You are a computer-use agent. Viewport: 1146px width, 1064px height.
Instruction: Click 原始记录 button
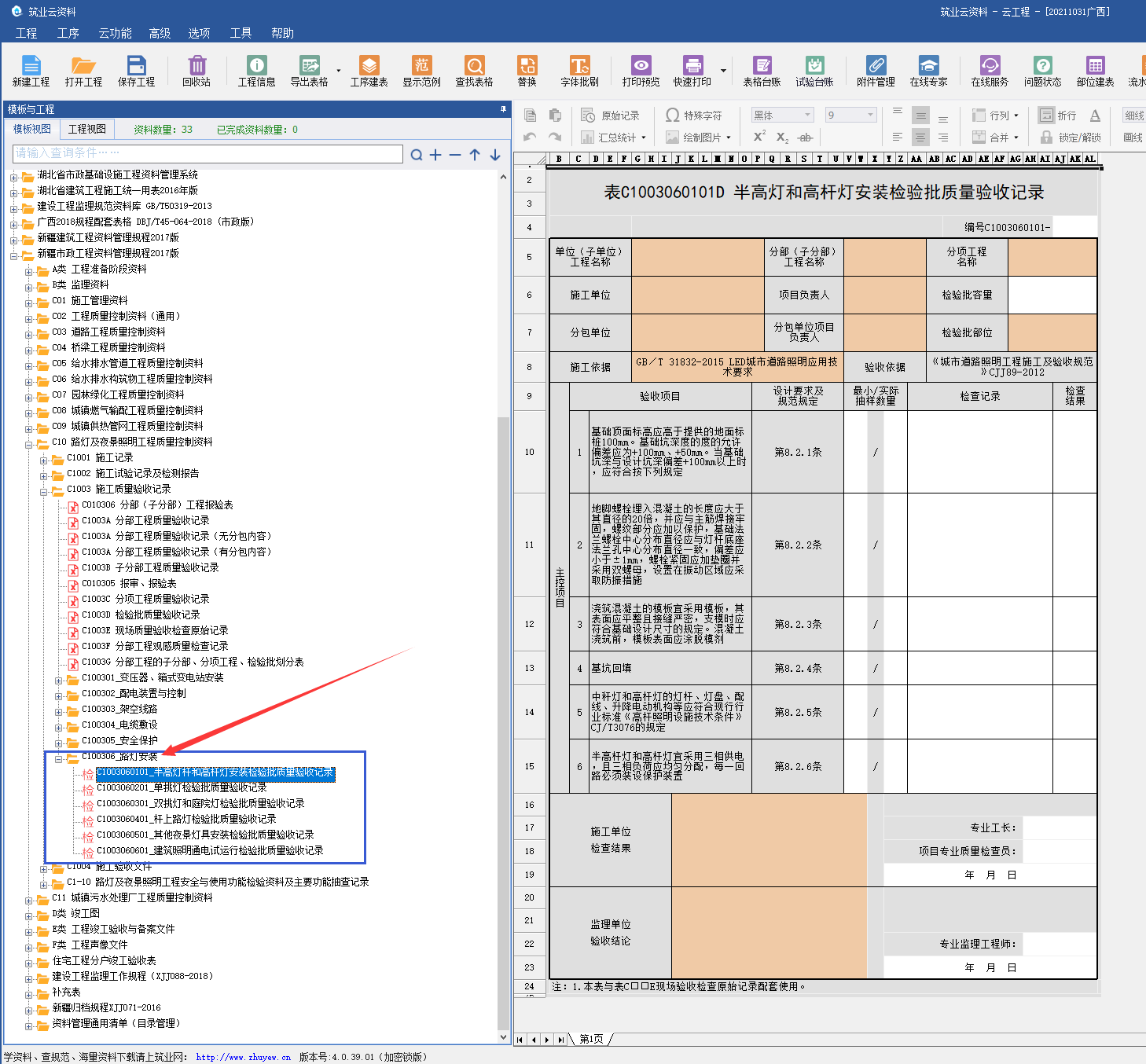click(611, 116)
